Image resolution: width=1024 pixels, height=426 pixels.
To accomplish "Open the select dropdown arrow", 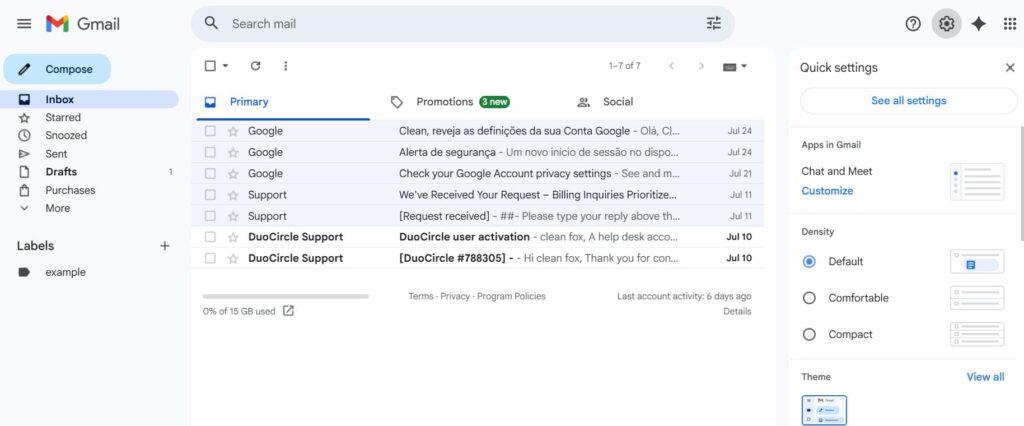I will coord(225,66).
